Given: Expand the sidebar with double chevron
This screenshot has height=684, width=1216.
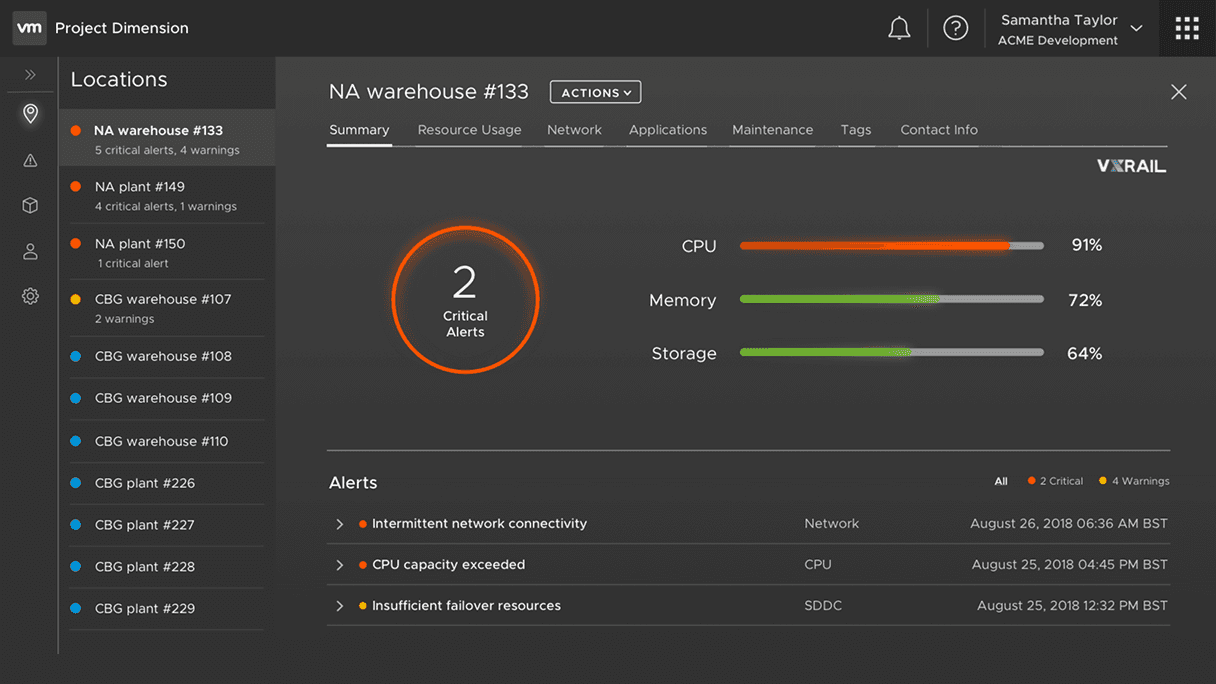Looking at the screenshot, I should (30, 75).
